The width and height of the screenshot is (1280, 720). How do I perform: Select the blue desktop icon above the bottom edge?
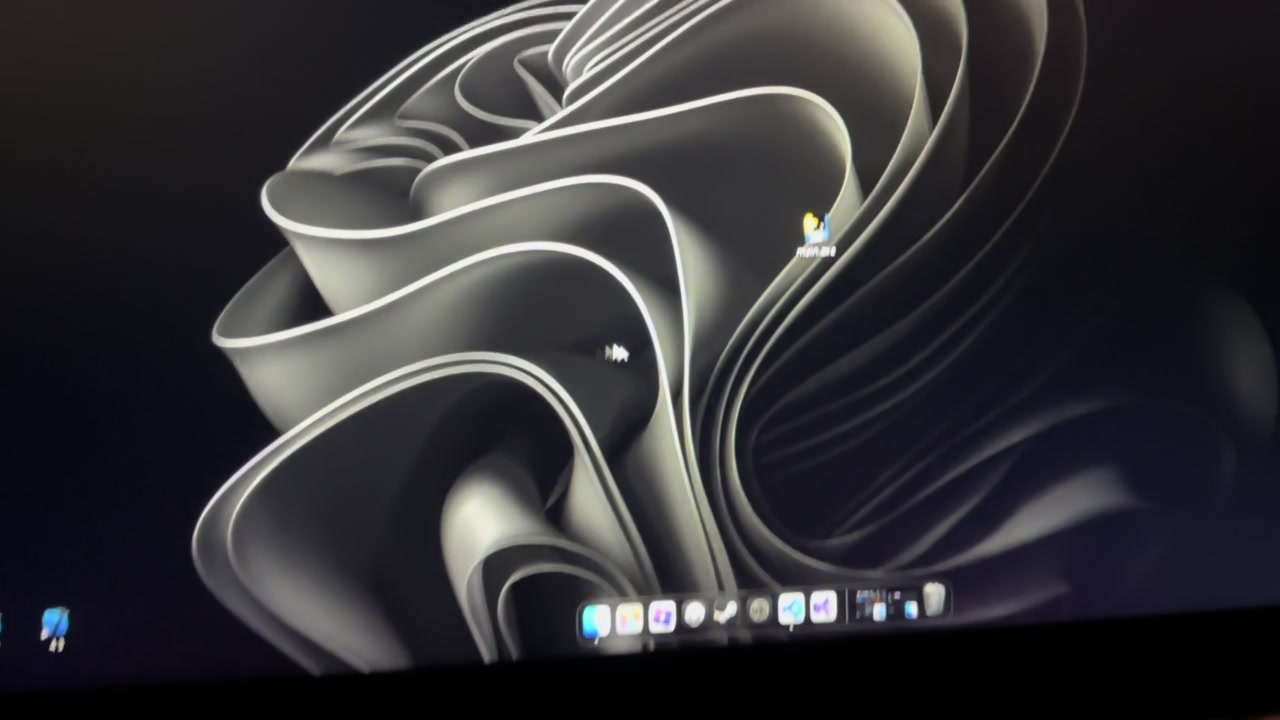click(x=56, y=626)
